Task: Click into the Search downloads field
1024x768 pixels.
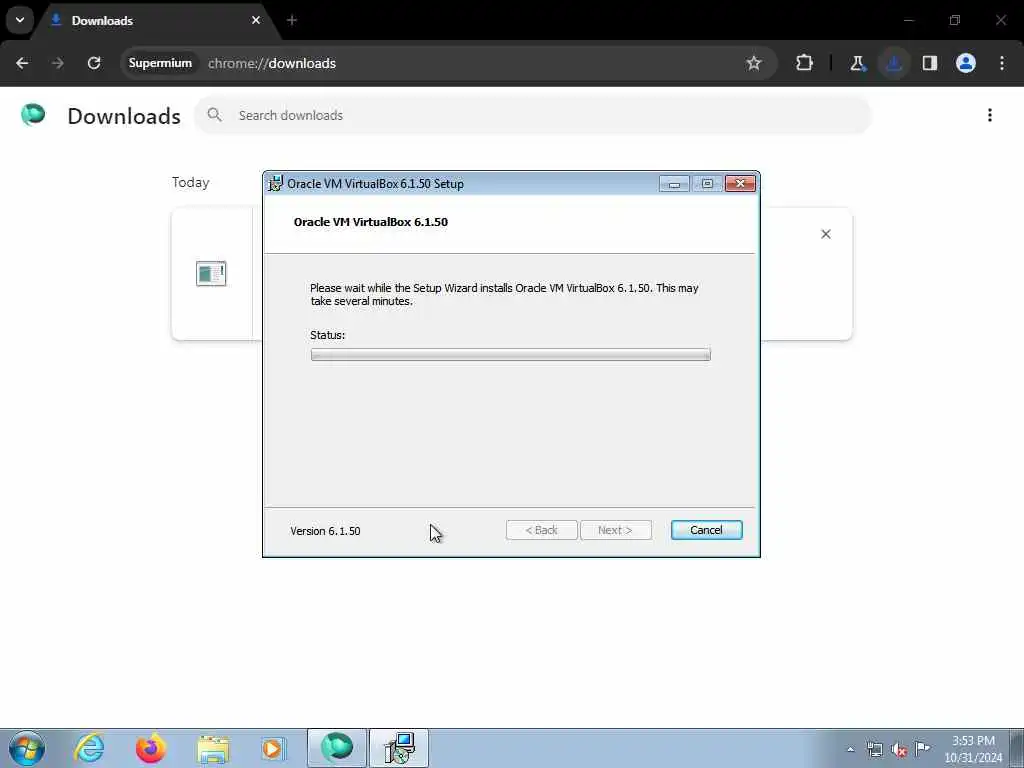Action: click(x=533, y=115)
